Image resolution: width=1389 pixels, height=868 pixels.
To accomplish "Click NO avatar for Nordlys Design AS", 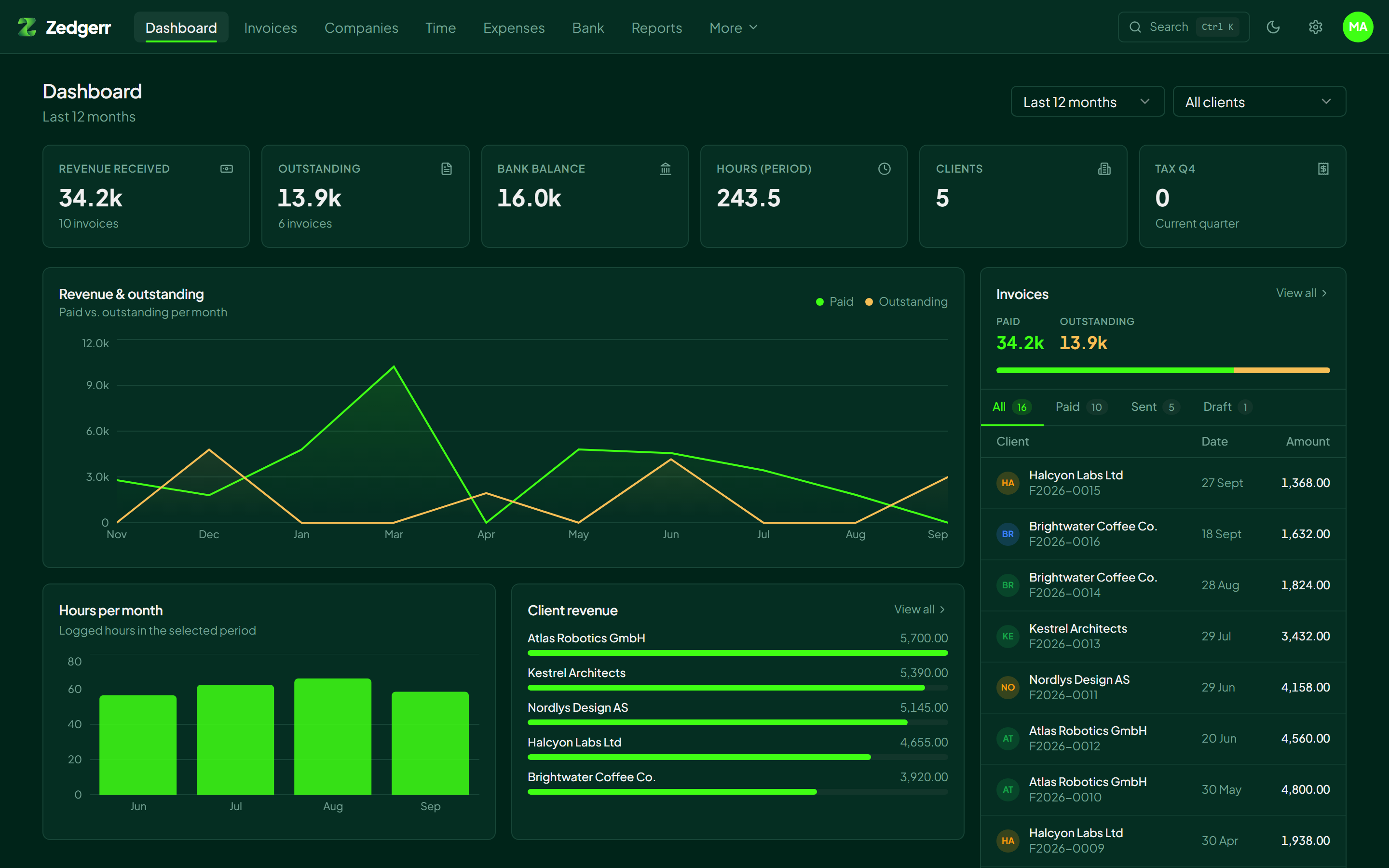I will [x=1008, y=687].
